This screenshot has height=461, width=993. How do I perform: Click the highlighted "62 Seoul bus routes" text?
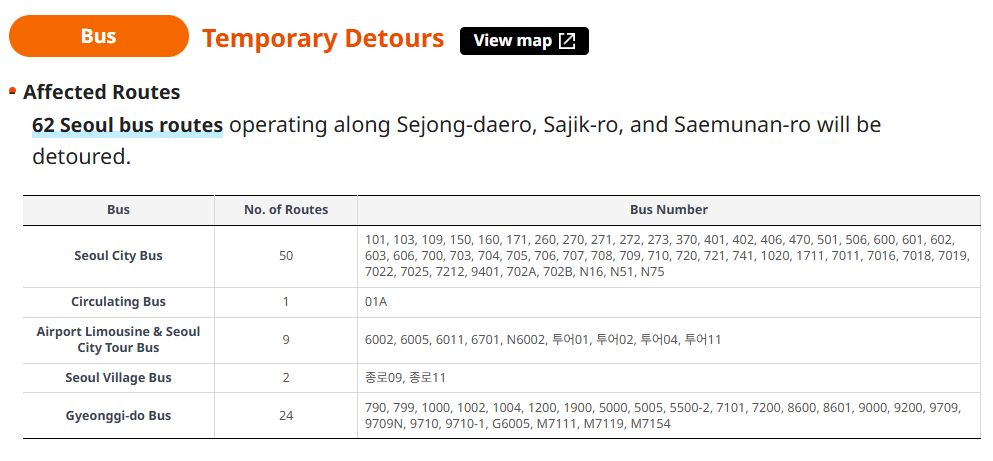point(127,126)
